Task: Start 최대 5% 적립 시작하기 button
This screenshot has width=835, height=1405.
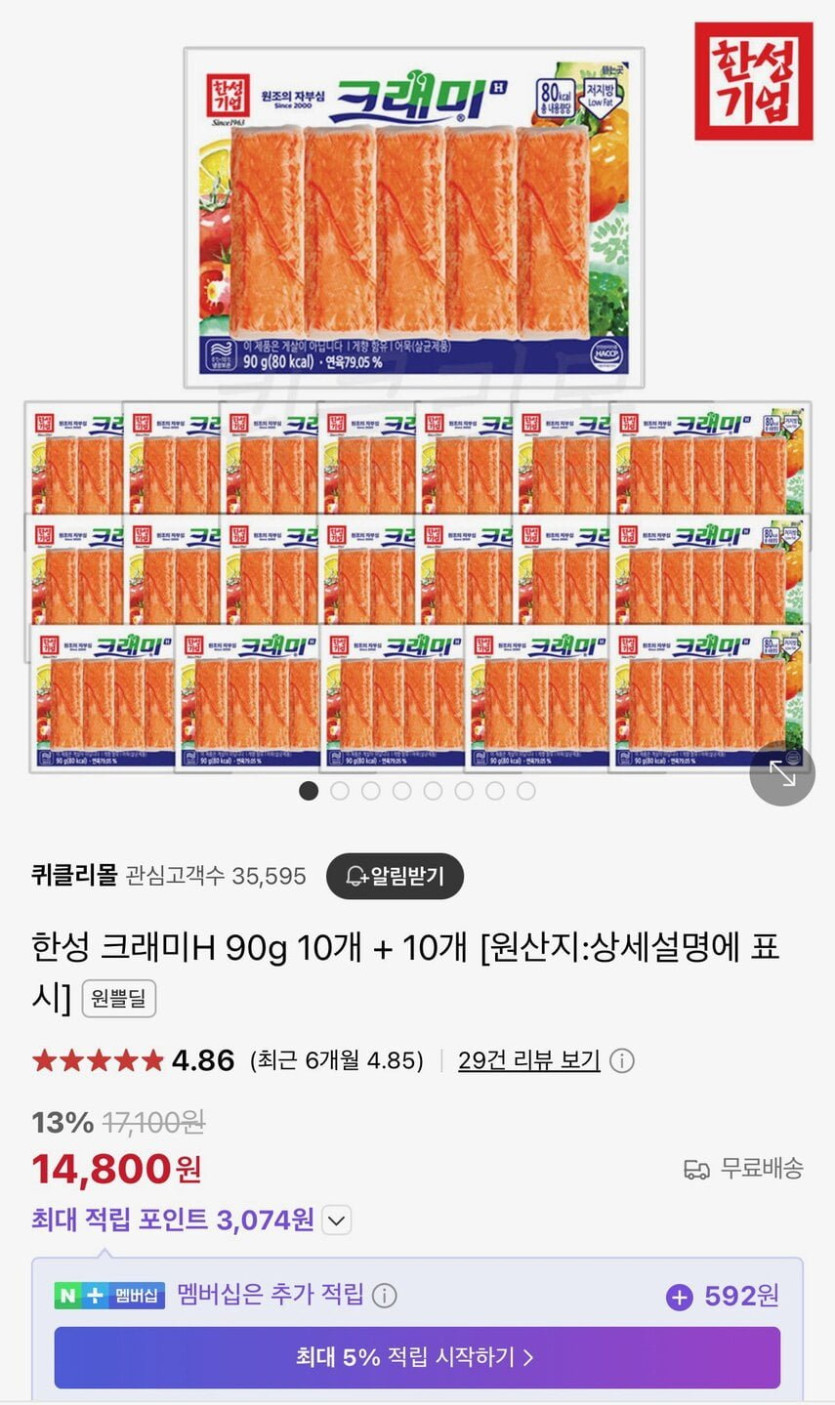Action: click(417, 1357)
